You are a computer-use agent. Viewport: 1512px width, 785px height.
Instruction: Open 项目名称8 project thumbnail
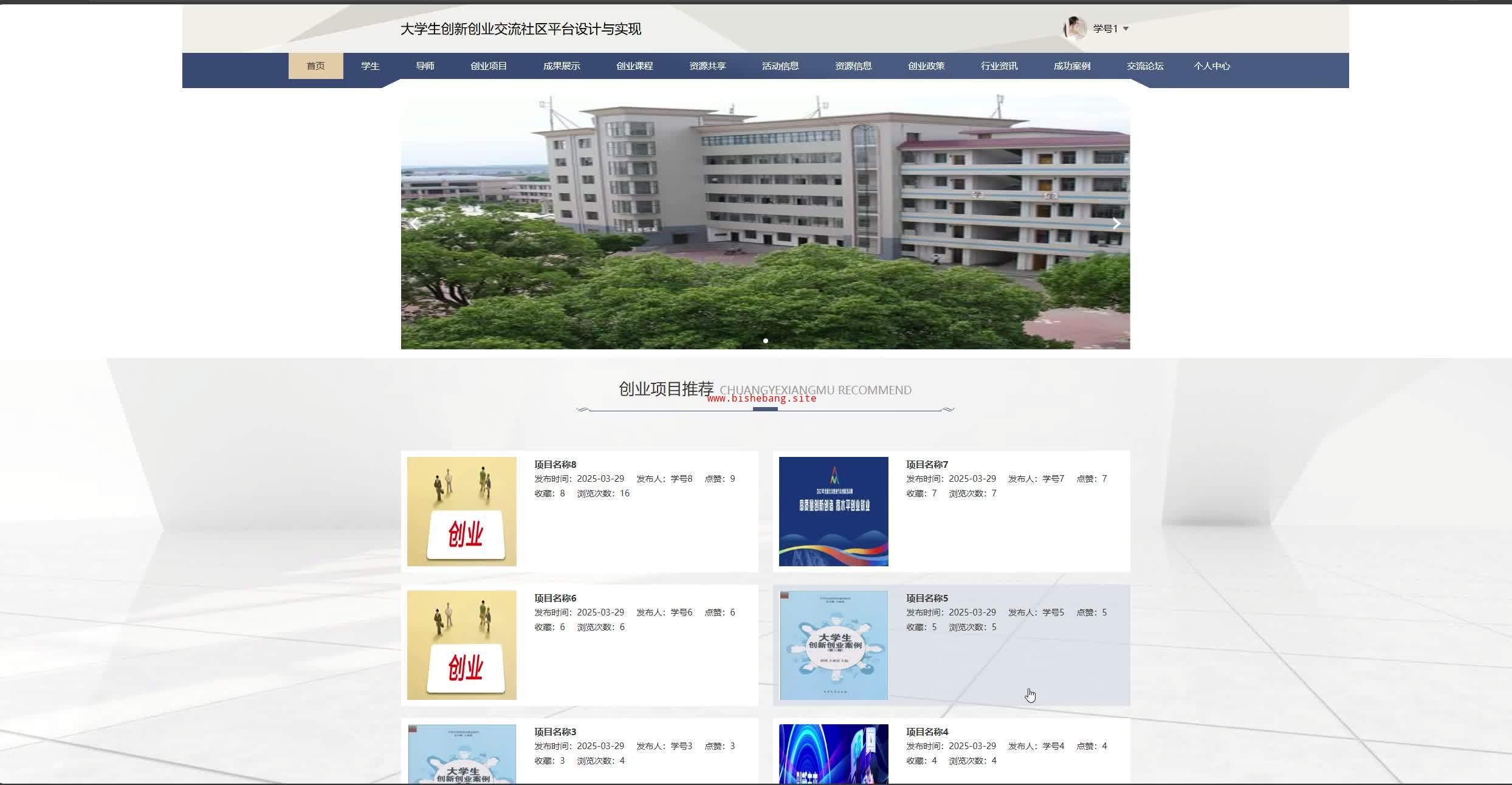(461, 511)
